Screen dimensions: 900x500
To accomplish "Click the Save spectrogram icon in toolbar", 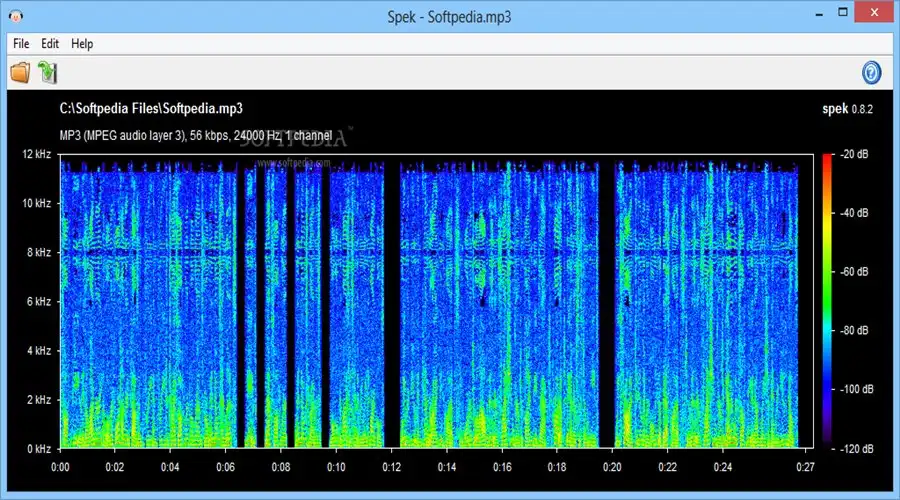I will 47,72.
